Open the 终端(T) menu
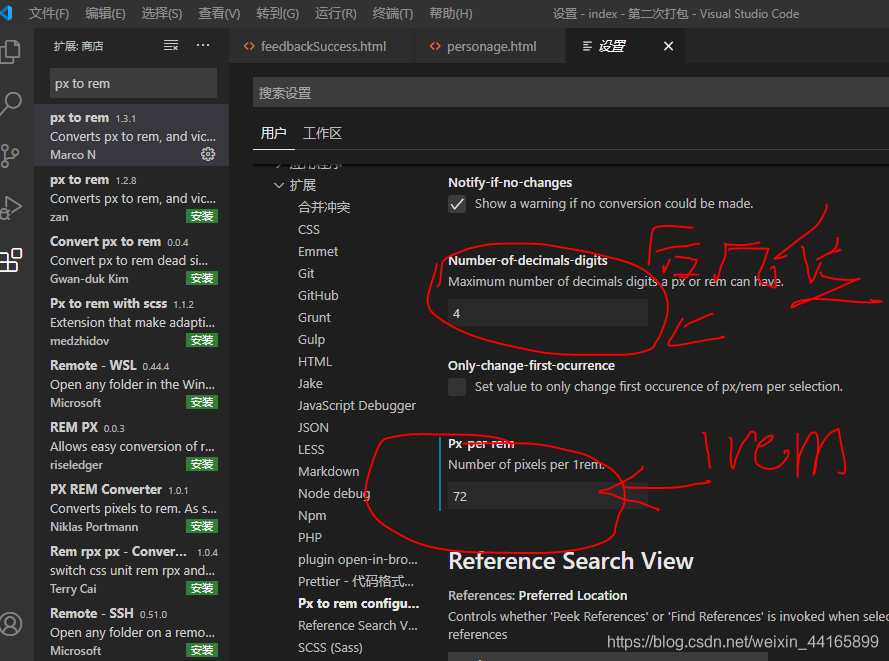The width and height of the screenshot is (889, 661). (x=393, y=14)
